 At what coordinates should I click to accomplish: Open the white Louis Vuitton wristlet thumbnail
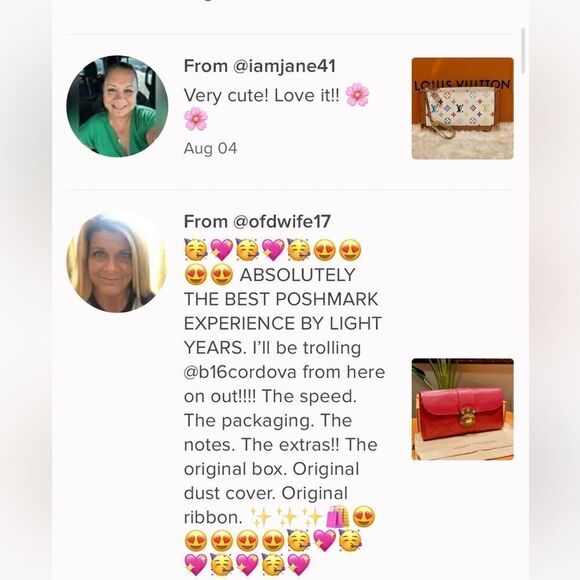[462, 108]
